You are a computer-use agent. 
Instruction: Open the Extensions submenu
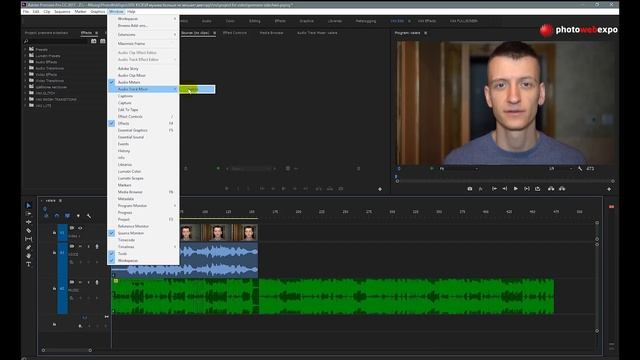tap(143, 35)
